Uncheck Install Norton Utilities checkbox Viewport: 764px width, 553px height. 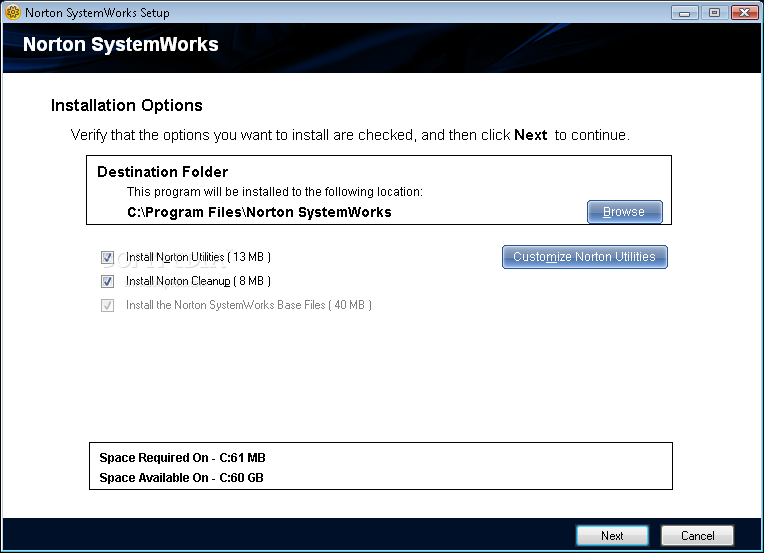107,257
